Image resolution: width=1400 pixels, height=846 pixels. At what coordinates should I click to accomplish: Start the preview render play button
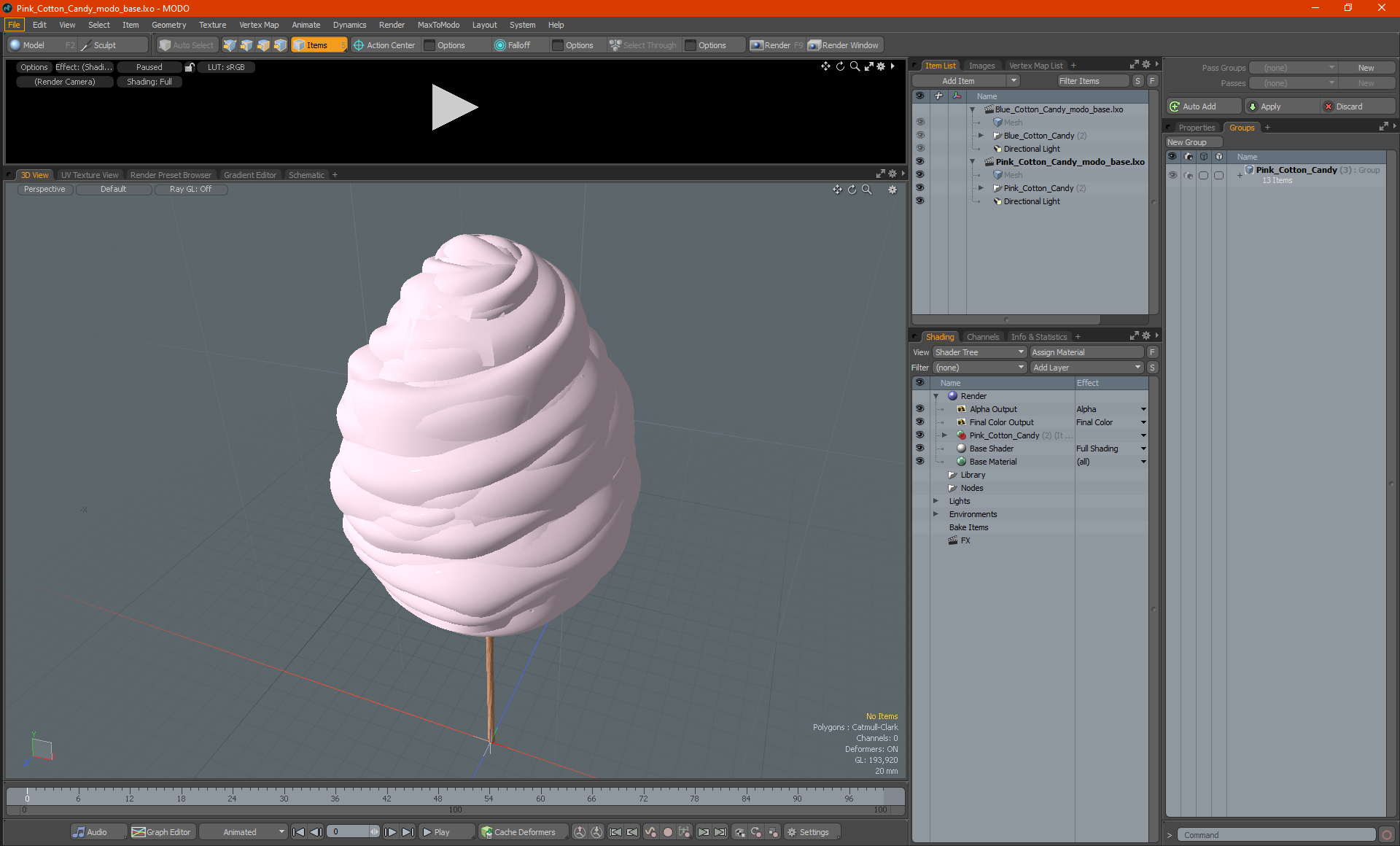point(454,107)
